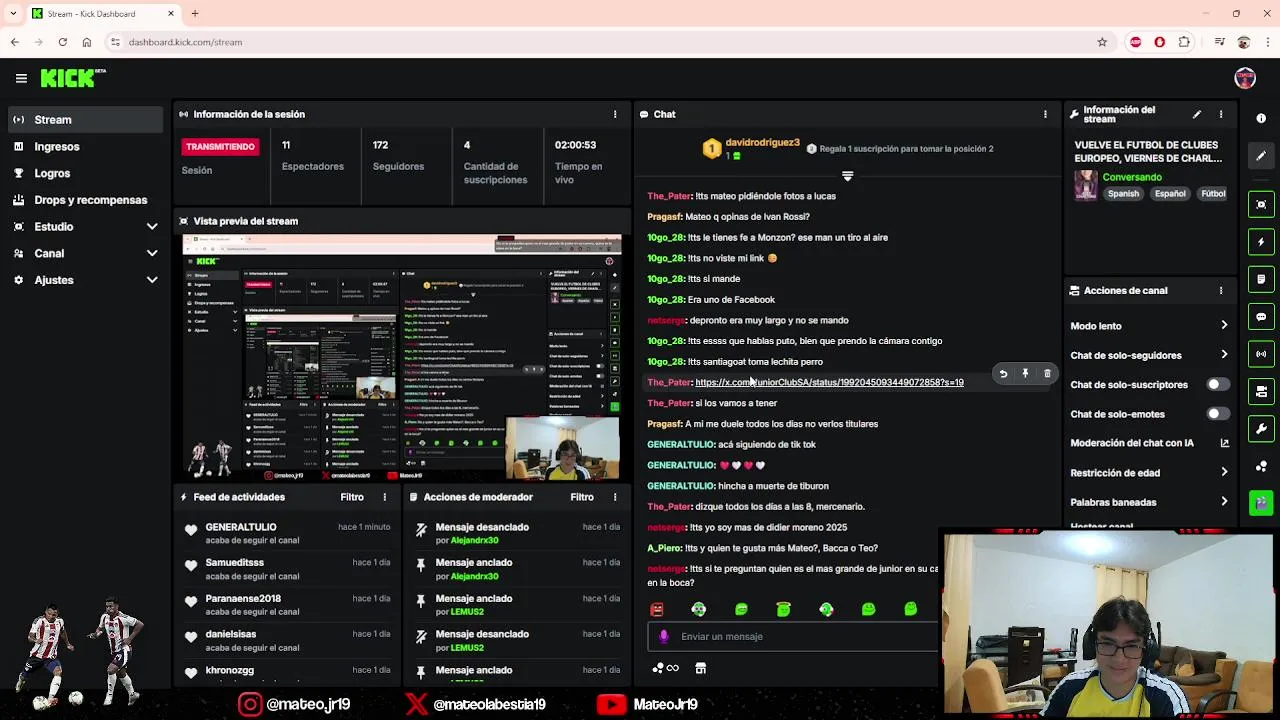Open Información del stream options menu

pos(1221,115)
